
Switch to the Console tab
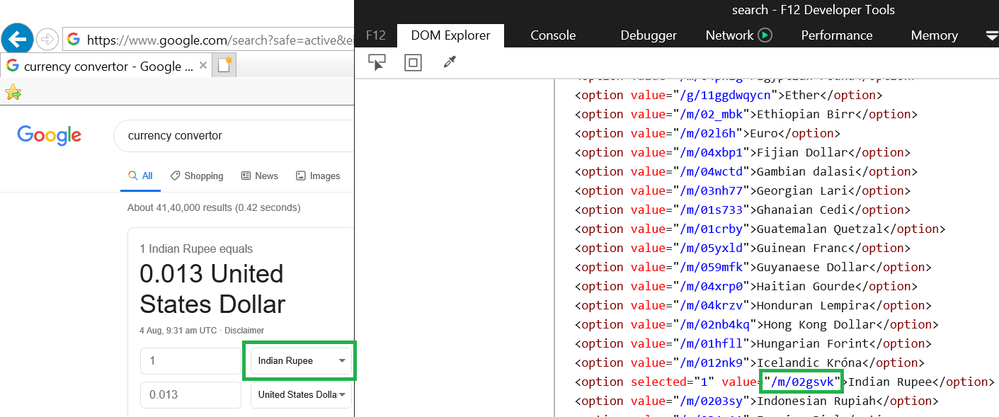click(x=553, y=36)
